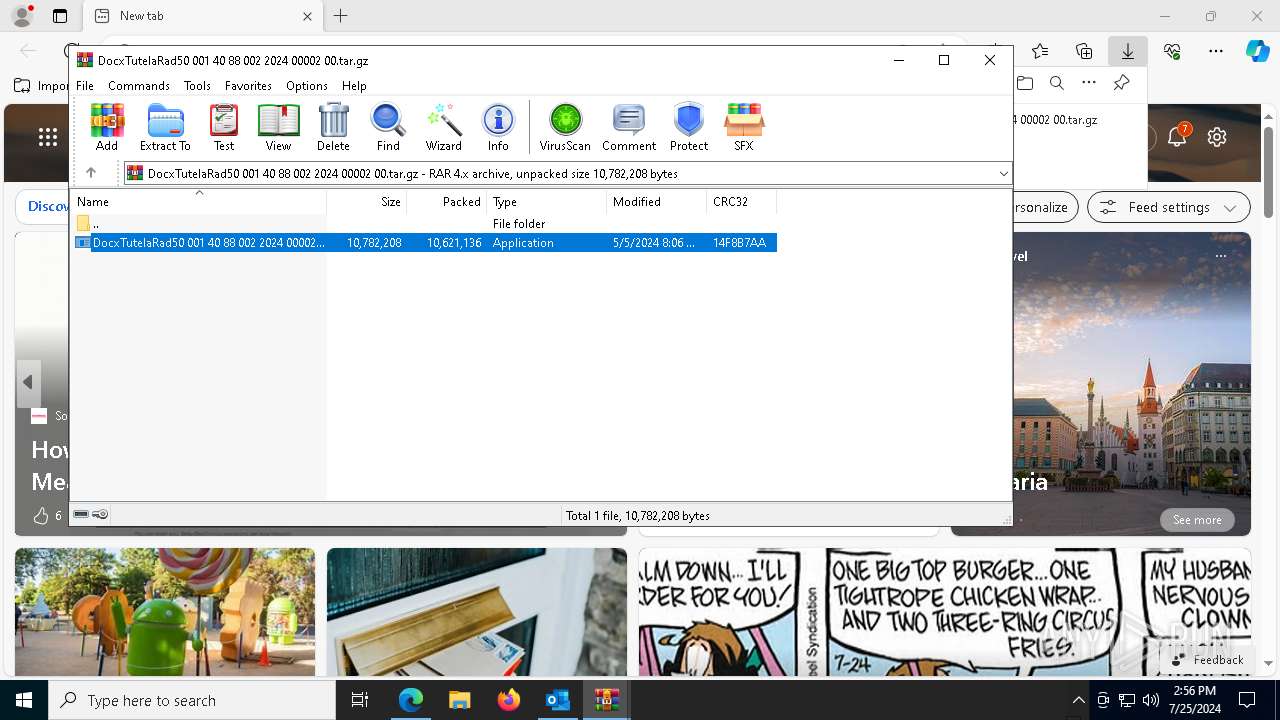1280x720 pixels.
Task: Click the Feedback button in Edge
Action: tap(1207, 660)
